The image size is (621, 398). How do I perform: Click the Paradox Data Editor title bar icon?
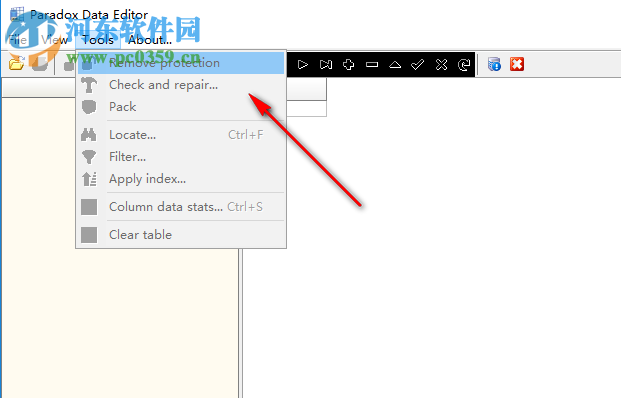pyautogui.click(x=17, y=15)
